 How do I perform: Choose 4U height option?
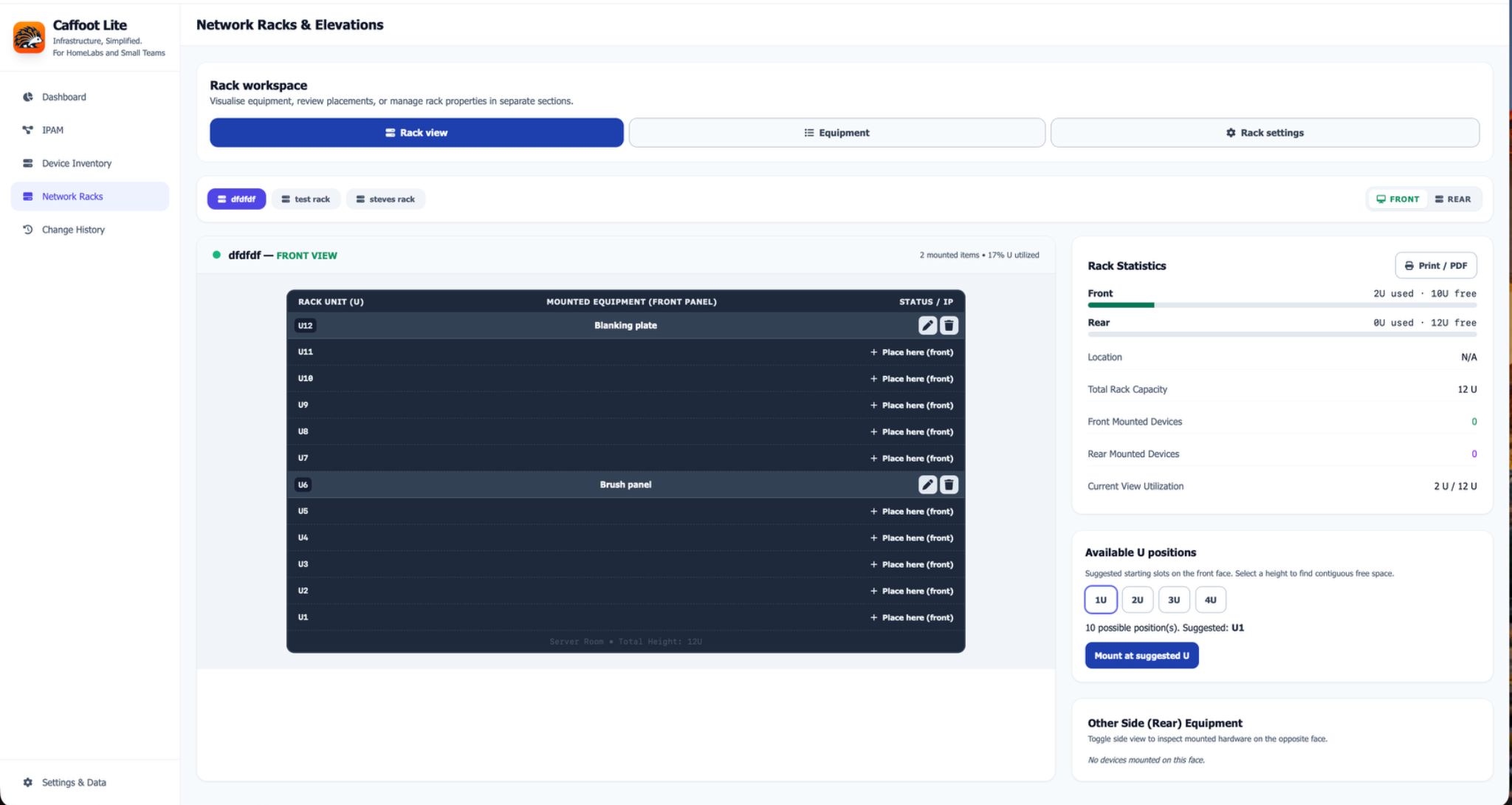pos(1211,600)
